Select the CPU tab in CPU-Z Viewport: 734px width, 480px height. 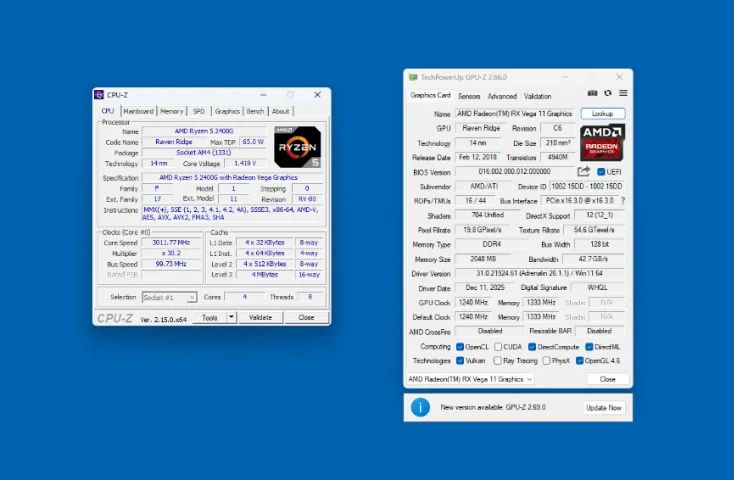point(108,111)
